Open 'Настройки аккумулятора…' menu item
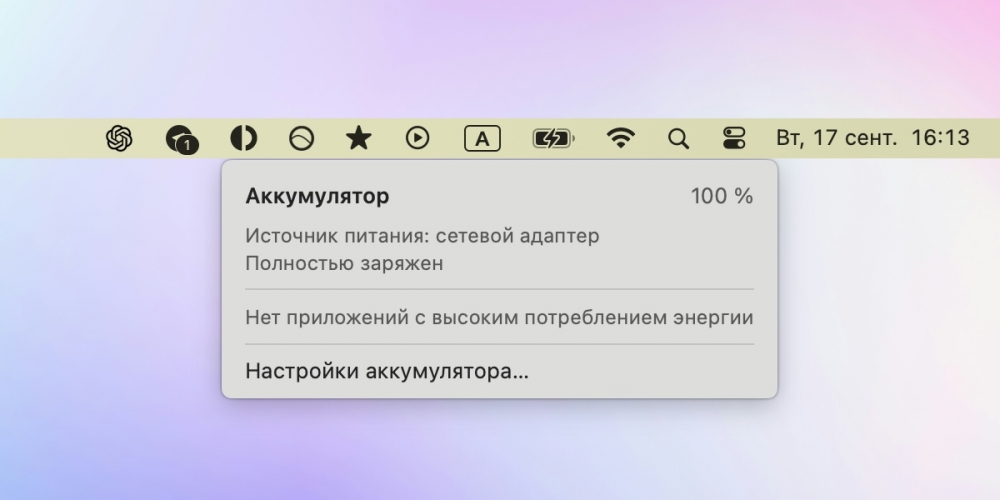 tap(387, 371)
